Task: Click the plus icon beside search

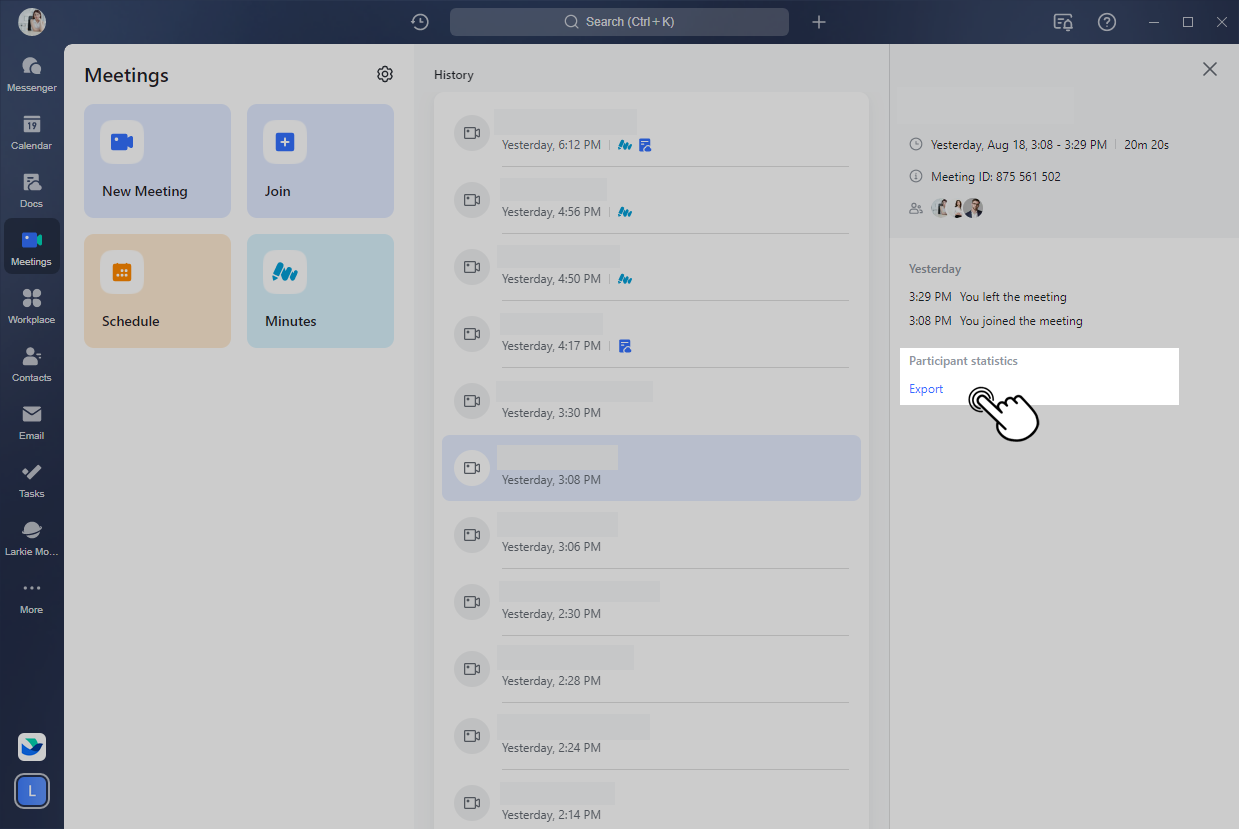Action: click(819, 22)
